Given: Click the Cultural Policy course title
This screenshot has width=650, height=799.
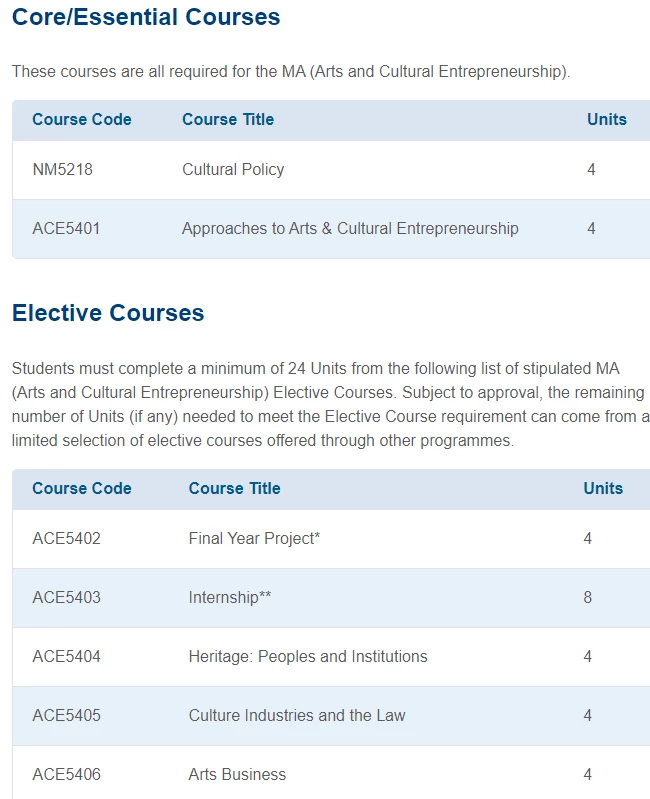Looking at the screenshot, I should coord(233,169).
